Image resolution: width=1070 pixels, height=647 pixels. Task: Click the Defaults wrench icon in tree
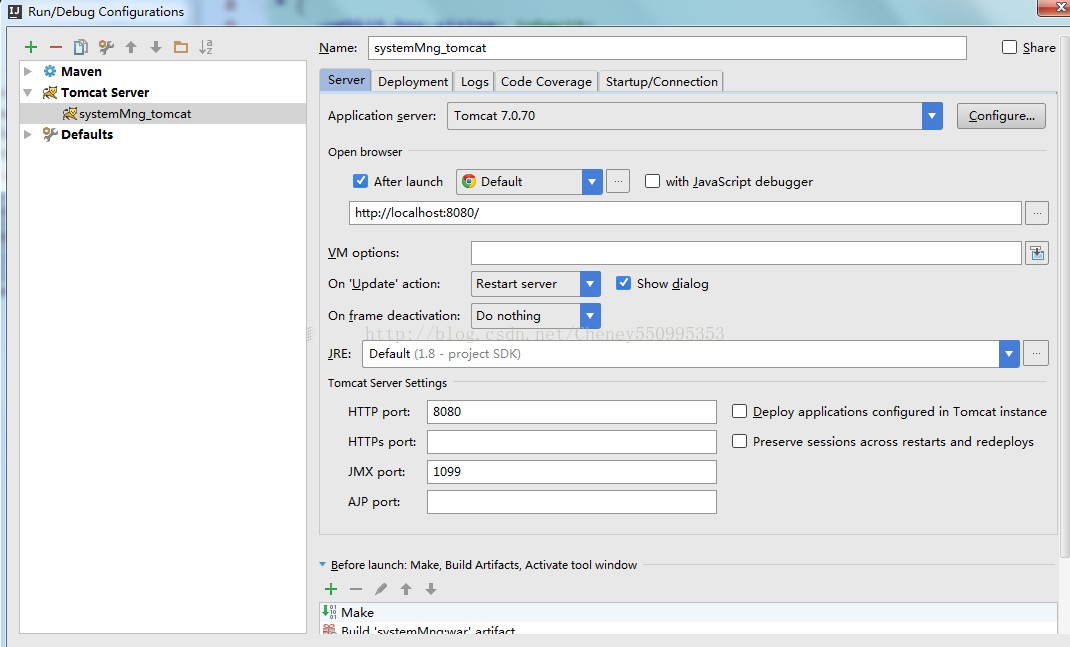50,134
